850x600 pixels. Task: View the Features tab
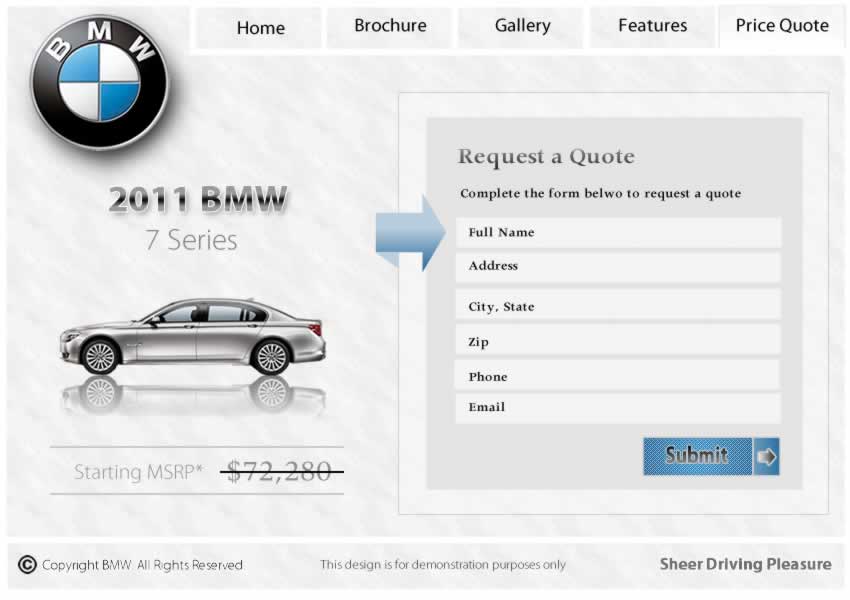[x=652, y=26]
